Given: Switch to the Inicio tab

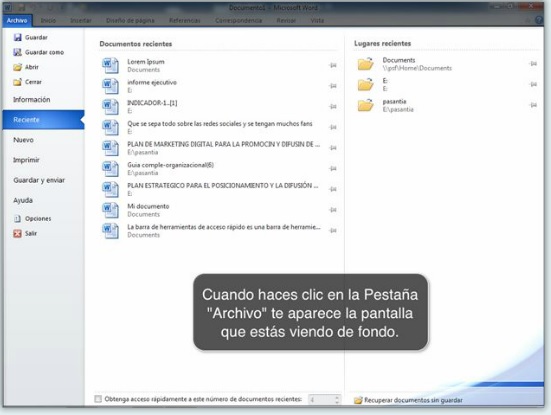Looking at the screenshot, I should [48, 21].
